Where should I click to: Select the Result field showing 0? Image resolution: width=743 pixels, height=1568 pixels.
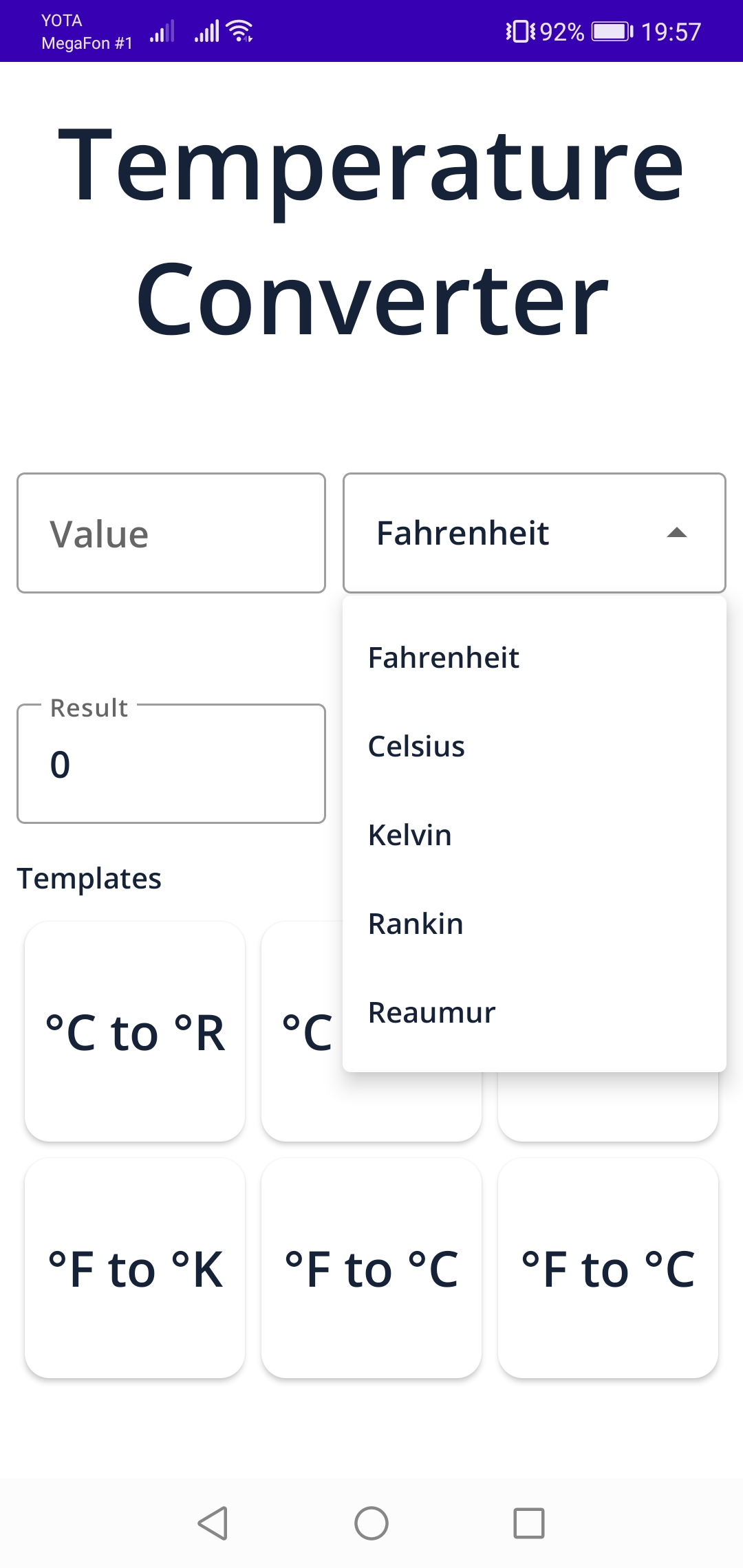(x=171, y=763)
